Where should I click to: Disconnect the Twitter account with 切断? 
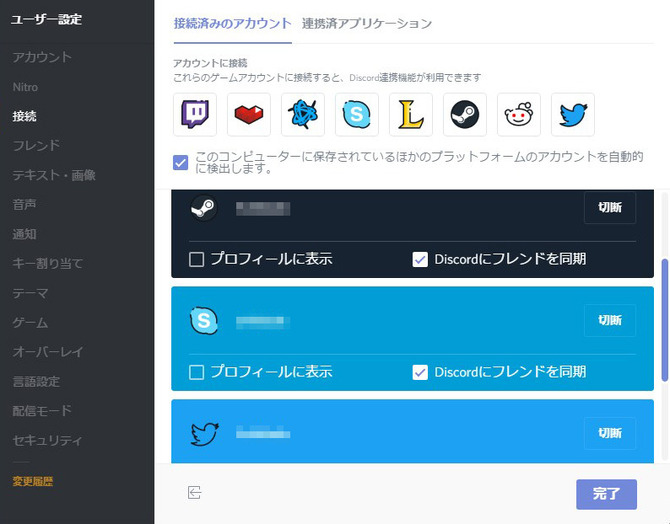610,433
